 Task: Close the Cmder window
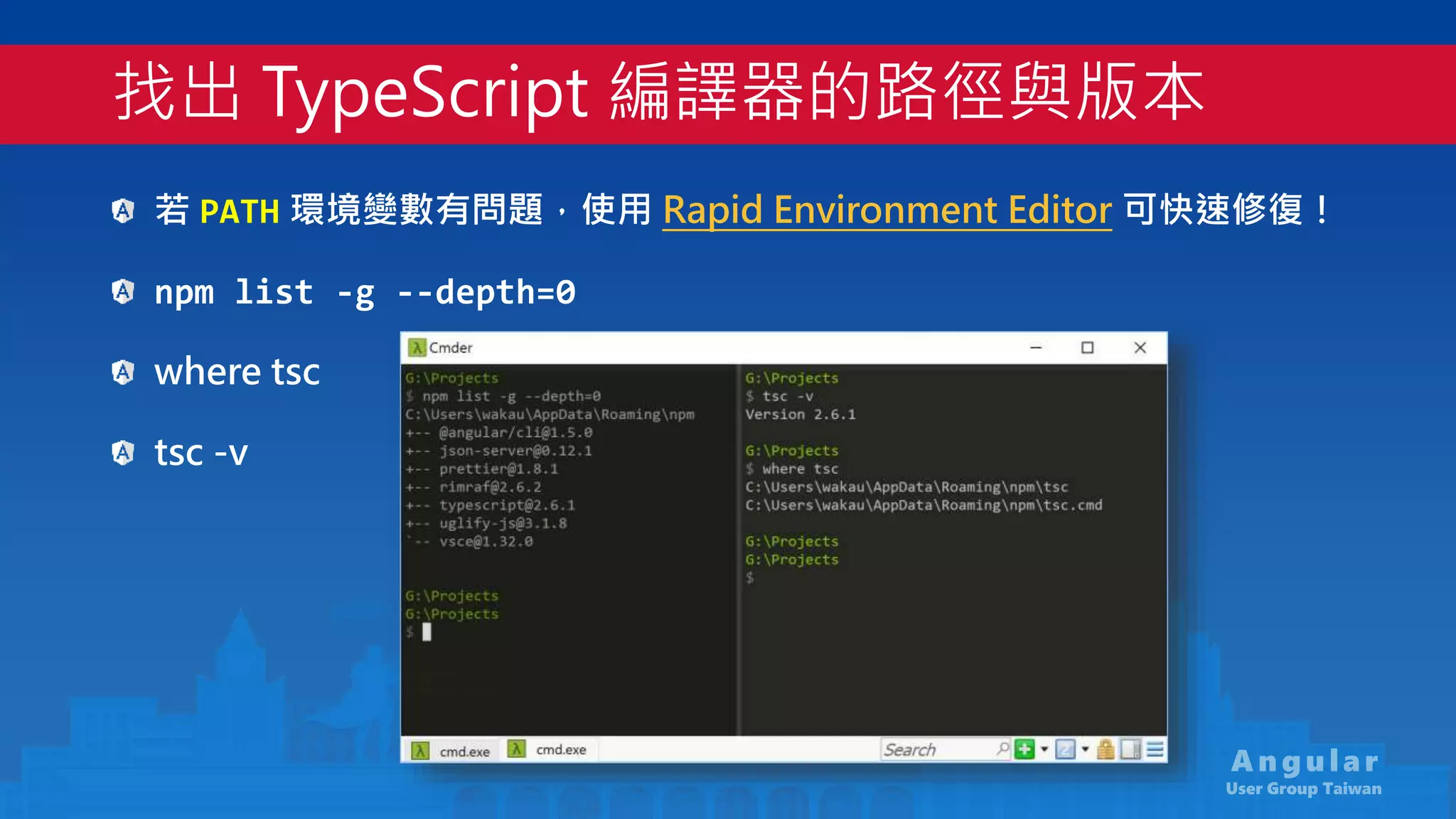pyautogui.click(x=1140, y=348)
